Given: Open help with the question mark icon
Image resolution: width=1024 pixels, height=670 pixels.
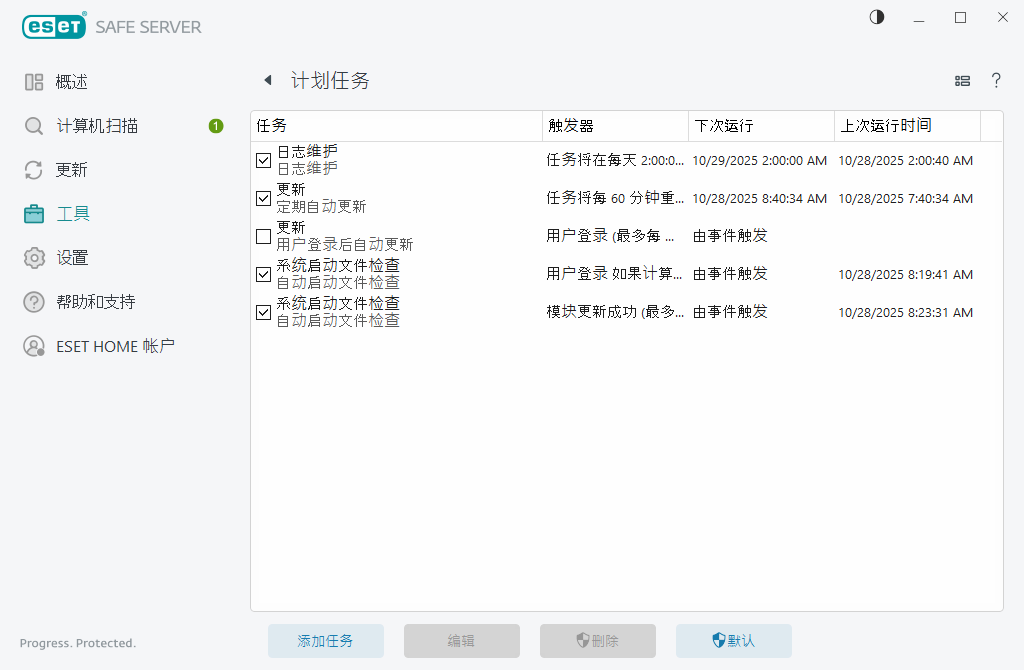Looking at the screenshot, I should [996, 81].
